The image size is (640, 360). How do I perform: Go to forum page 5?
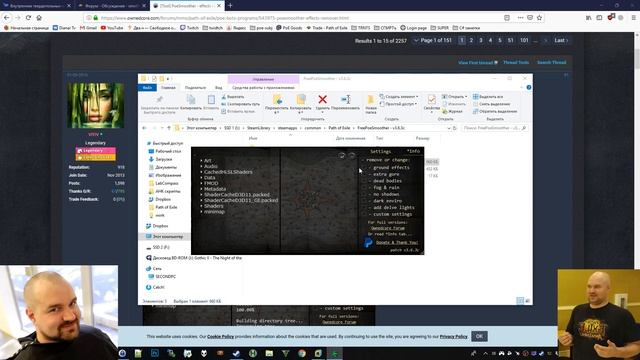click(500, 40)
